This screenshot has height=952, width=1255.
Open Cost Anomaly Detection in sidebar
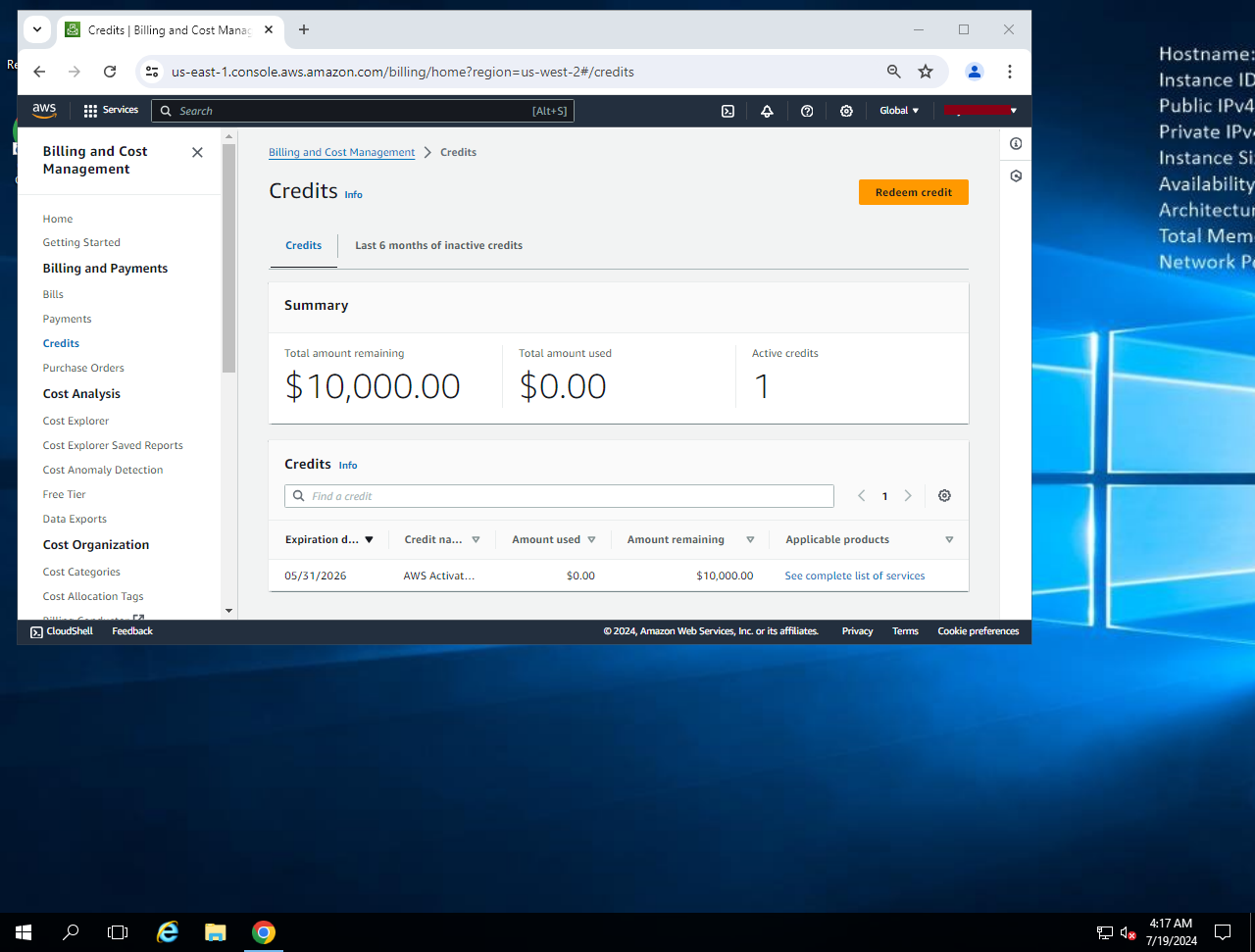coord(103,470)
